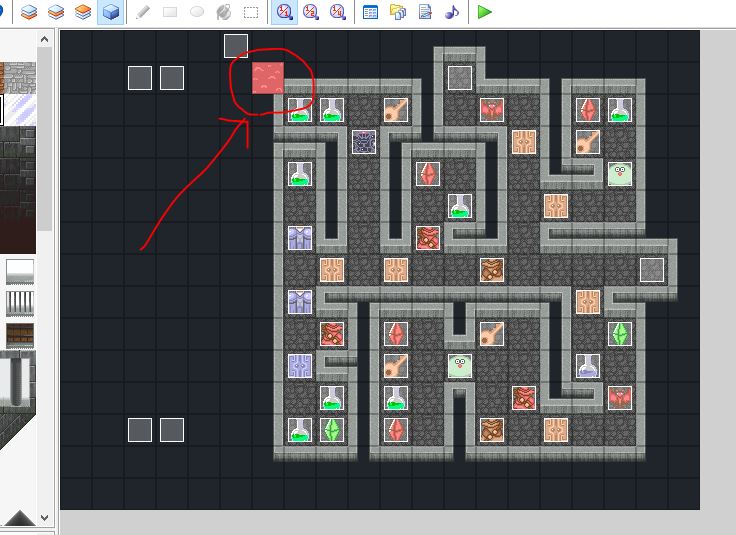Select the Pencil drawing tool
The height and width of the screenshot is (535, 736).
pos(143,12)
